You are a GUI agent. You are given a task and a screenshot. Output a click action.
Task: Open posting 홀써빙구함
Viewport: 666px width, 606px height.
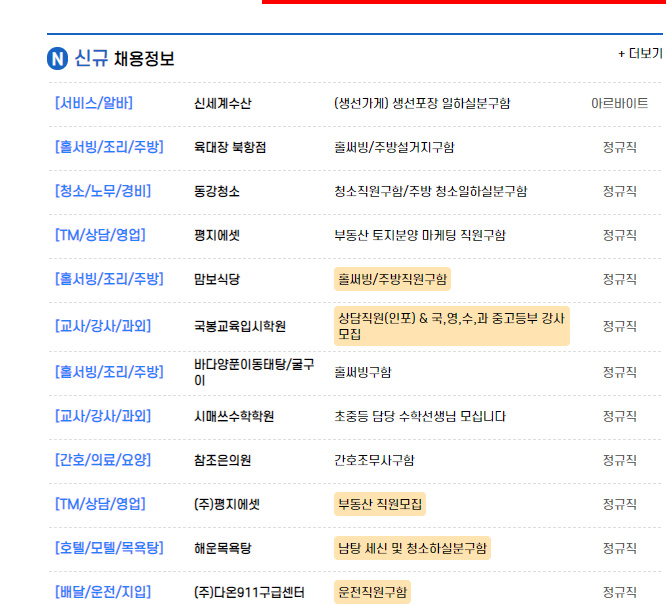362,372
